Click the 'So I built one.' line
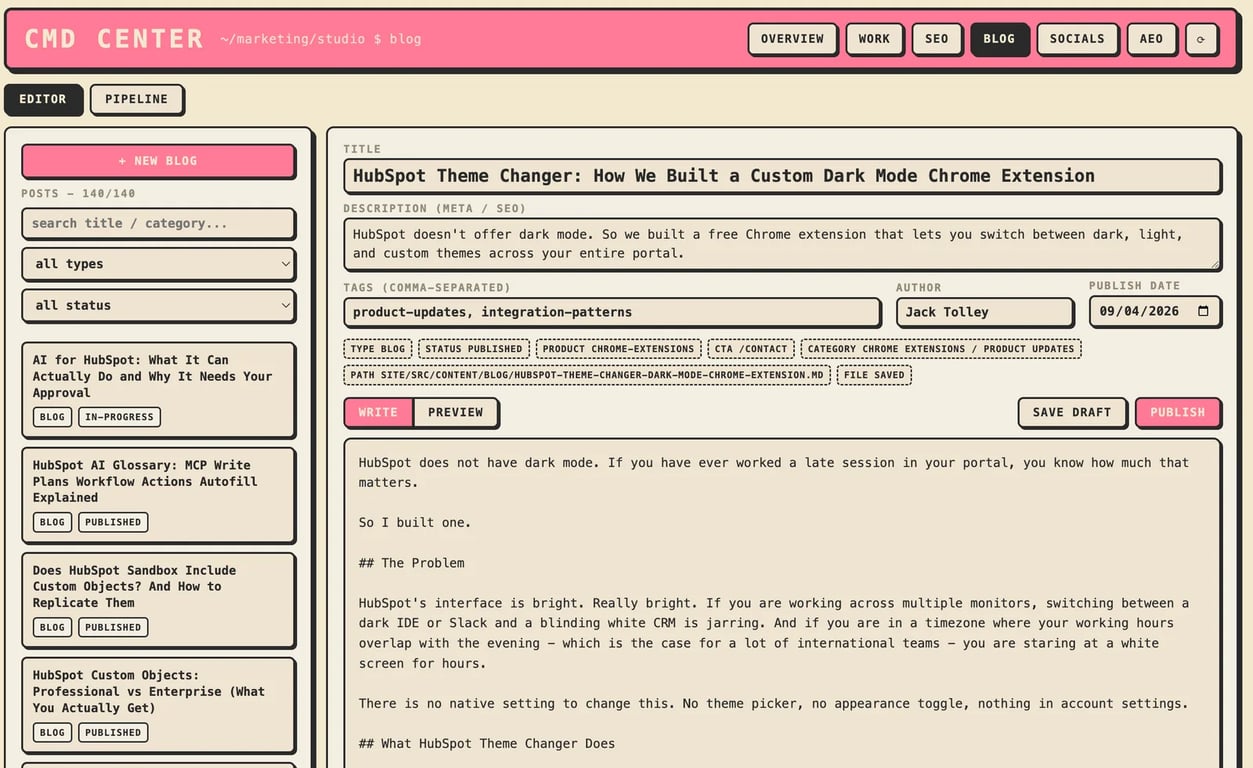 click(x=415, y=522)
